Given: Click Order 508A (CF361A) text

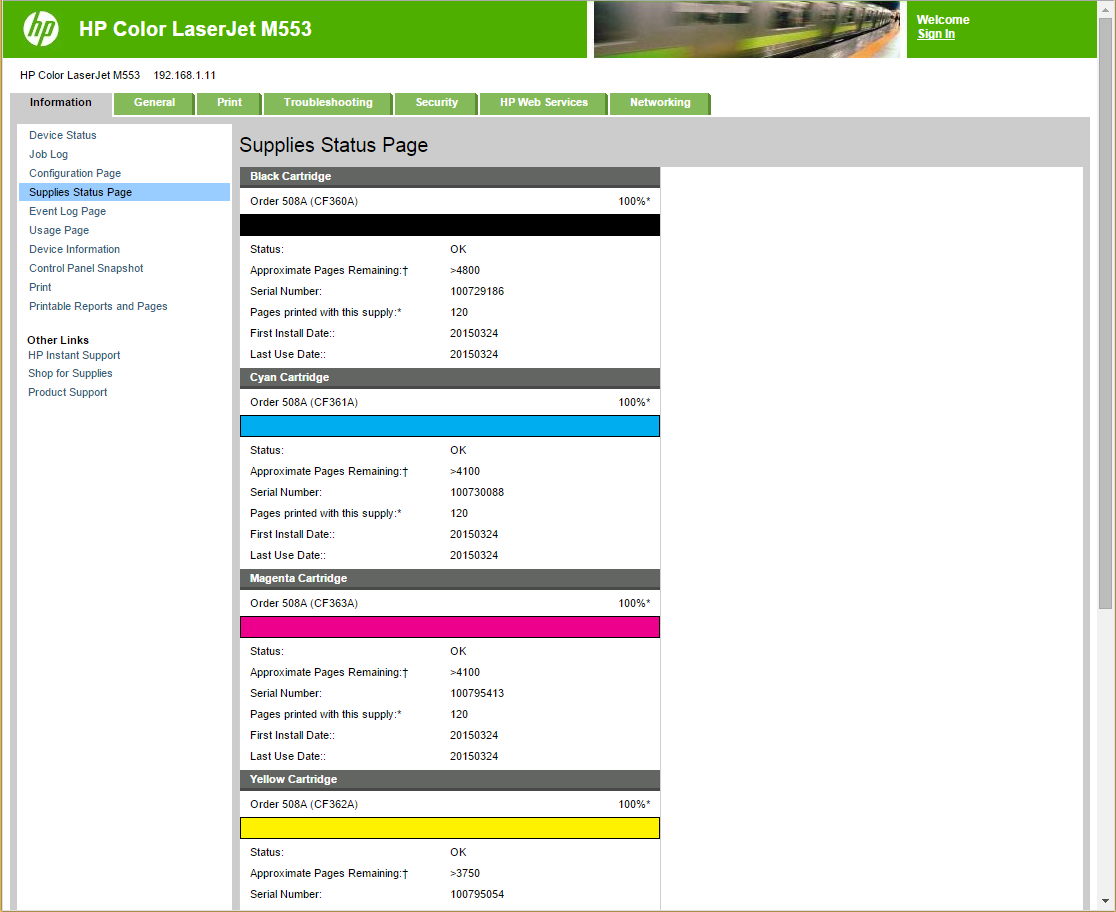Looking at the screenshot, I should pos(304,402).
